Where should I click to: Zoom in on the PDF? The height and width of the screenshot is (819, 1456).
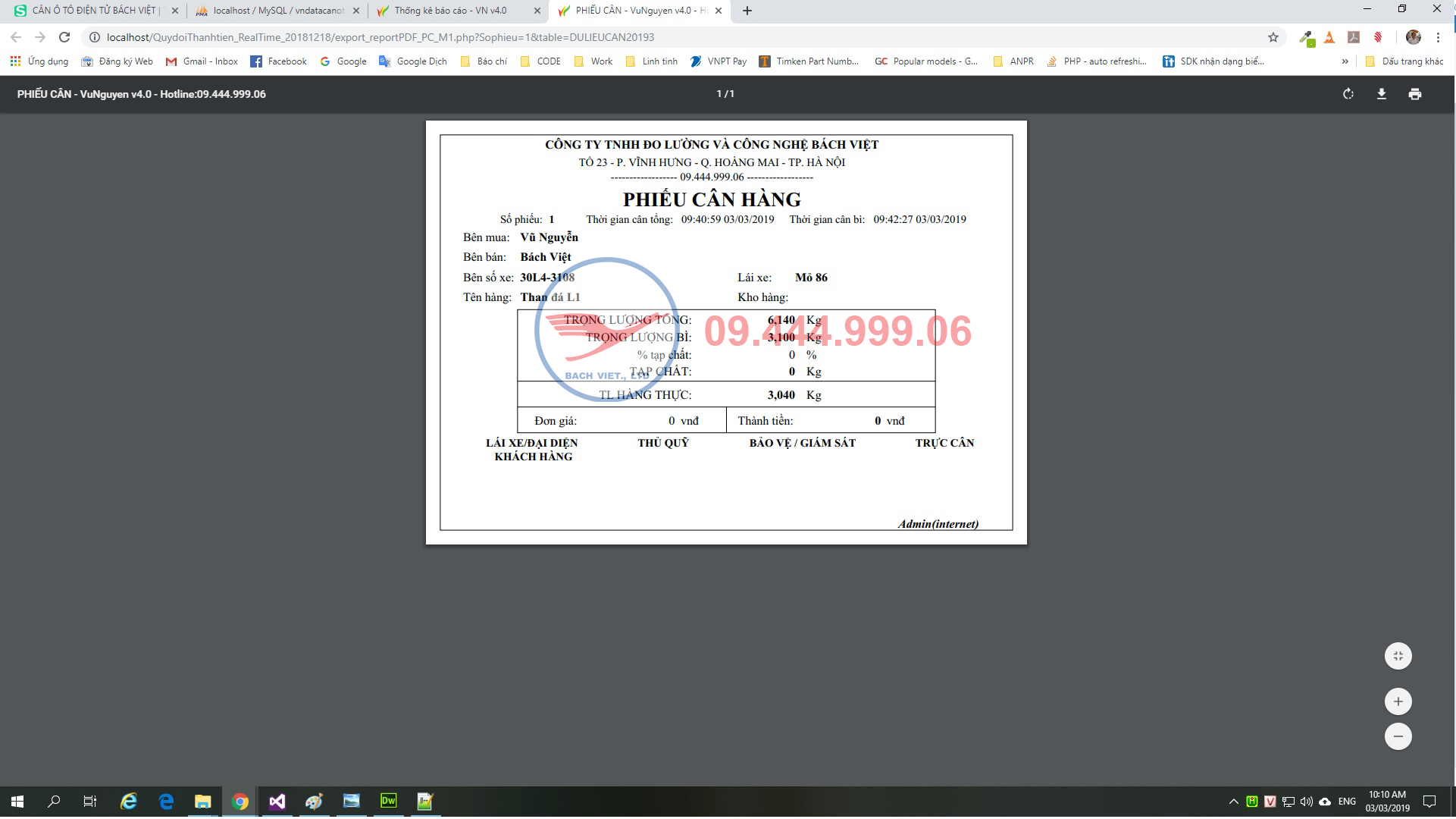[1398, 701]
